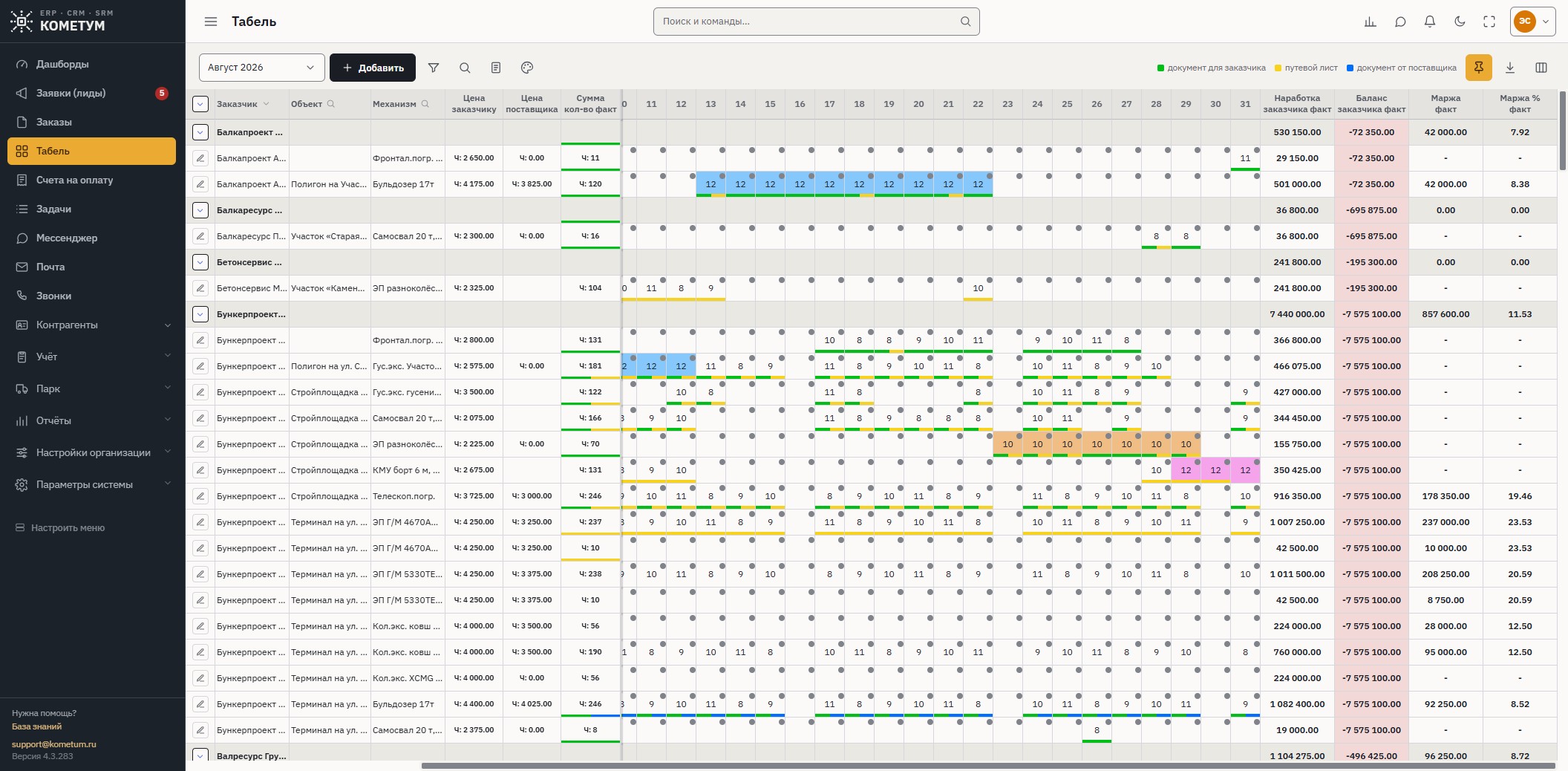Viewport: 1568px width, 771px height.
Task: Enter fullscreen mode
Action: [1489, 22]
